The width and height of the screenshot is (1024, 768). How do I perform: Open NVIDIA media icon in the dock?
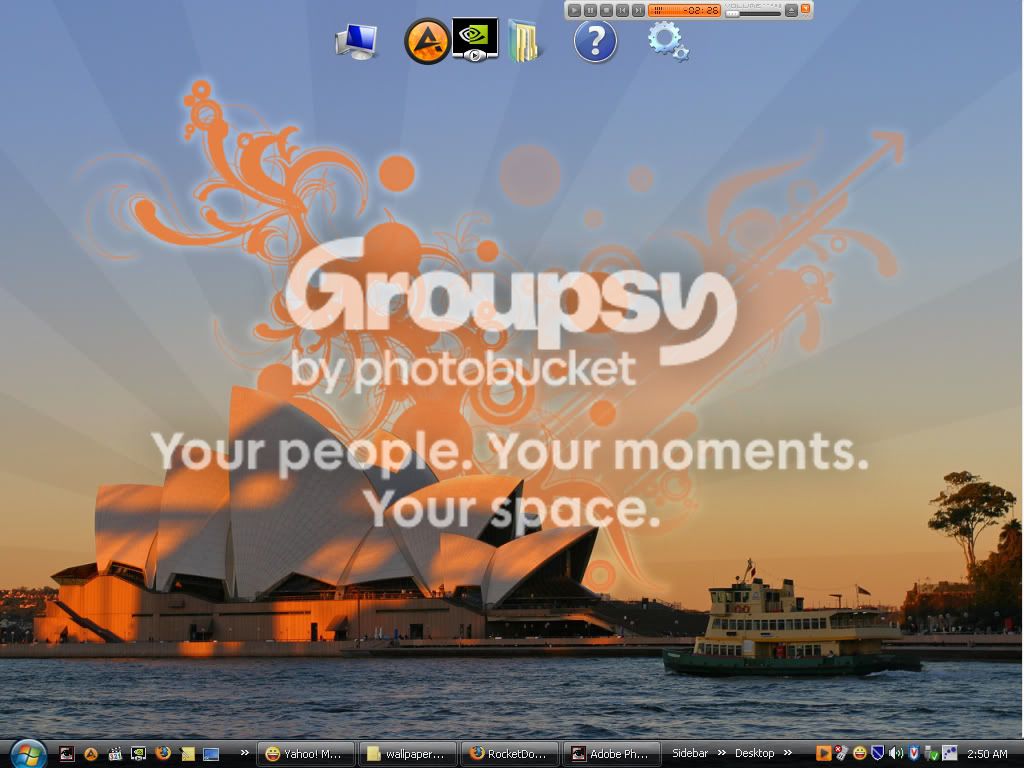475,40
